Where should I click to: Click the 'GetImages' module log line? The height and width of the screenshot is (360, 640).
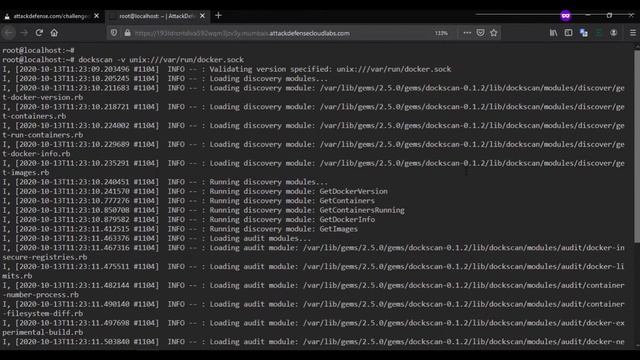coord(180,229)
